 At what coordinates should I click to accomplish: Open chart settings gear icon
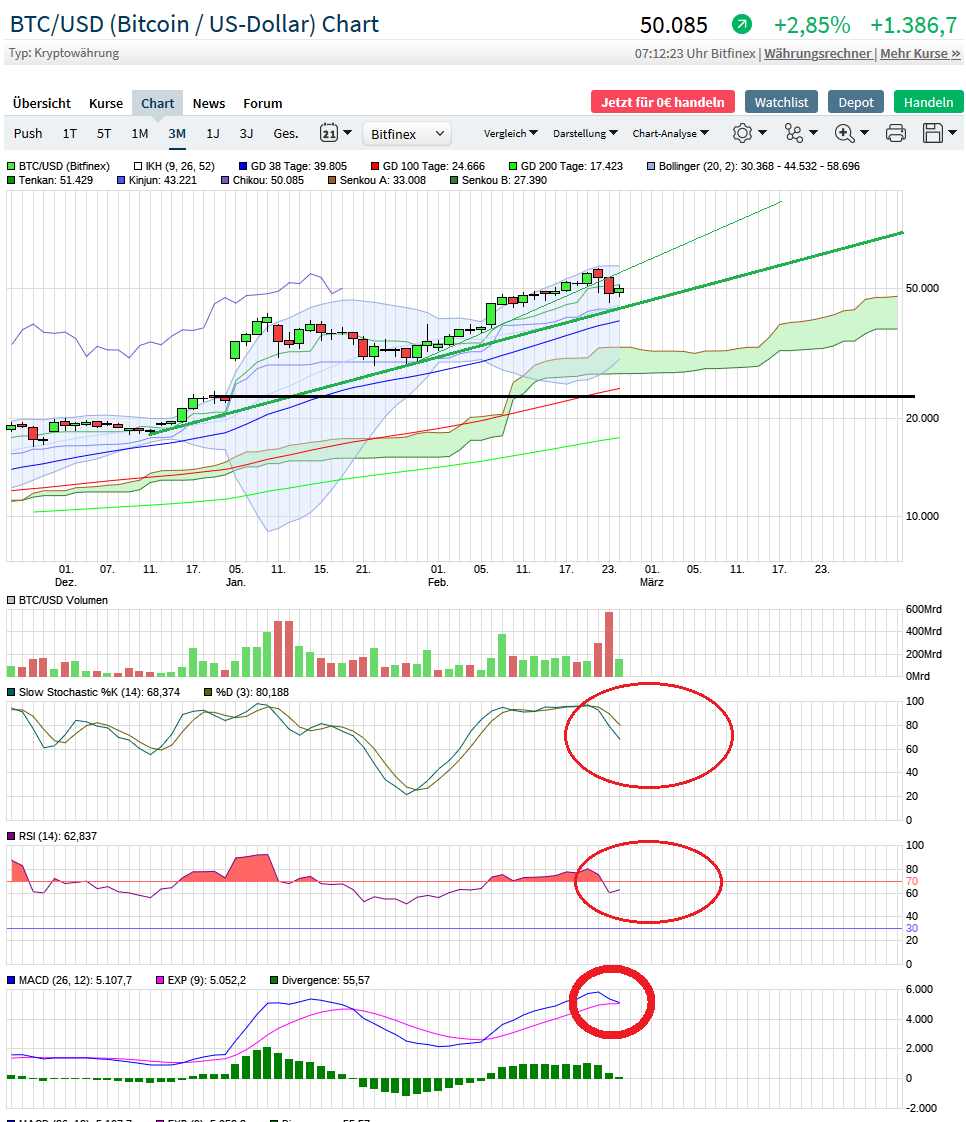pos(742,133)
